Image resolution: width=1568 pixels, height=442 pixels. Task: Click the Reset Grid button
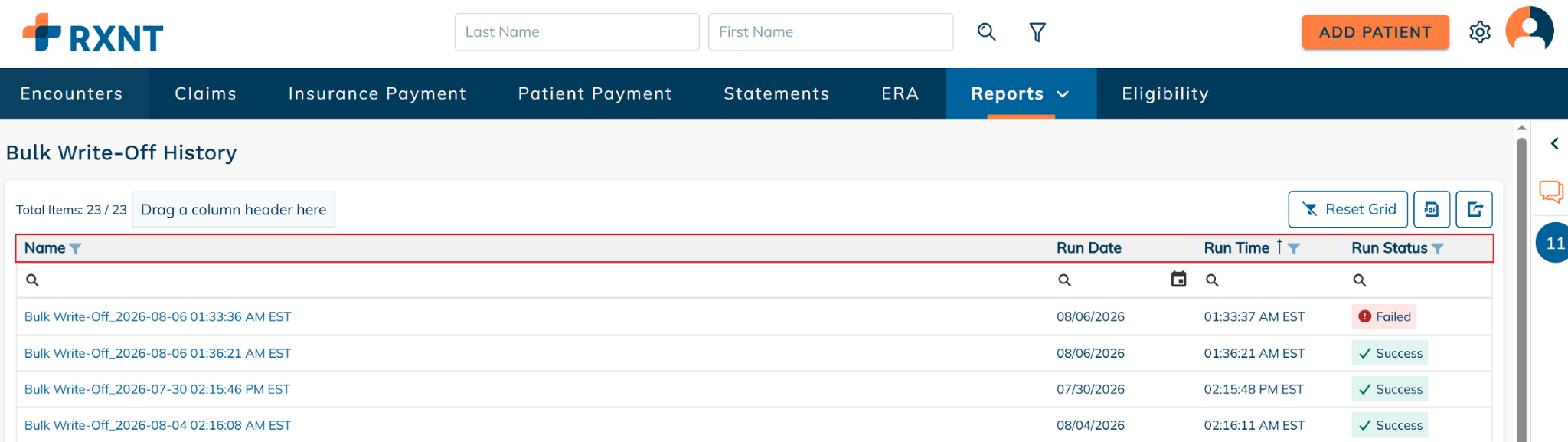pos(1347,209)
